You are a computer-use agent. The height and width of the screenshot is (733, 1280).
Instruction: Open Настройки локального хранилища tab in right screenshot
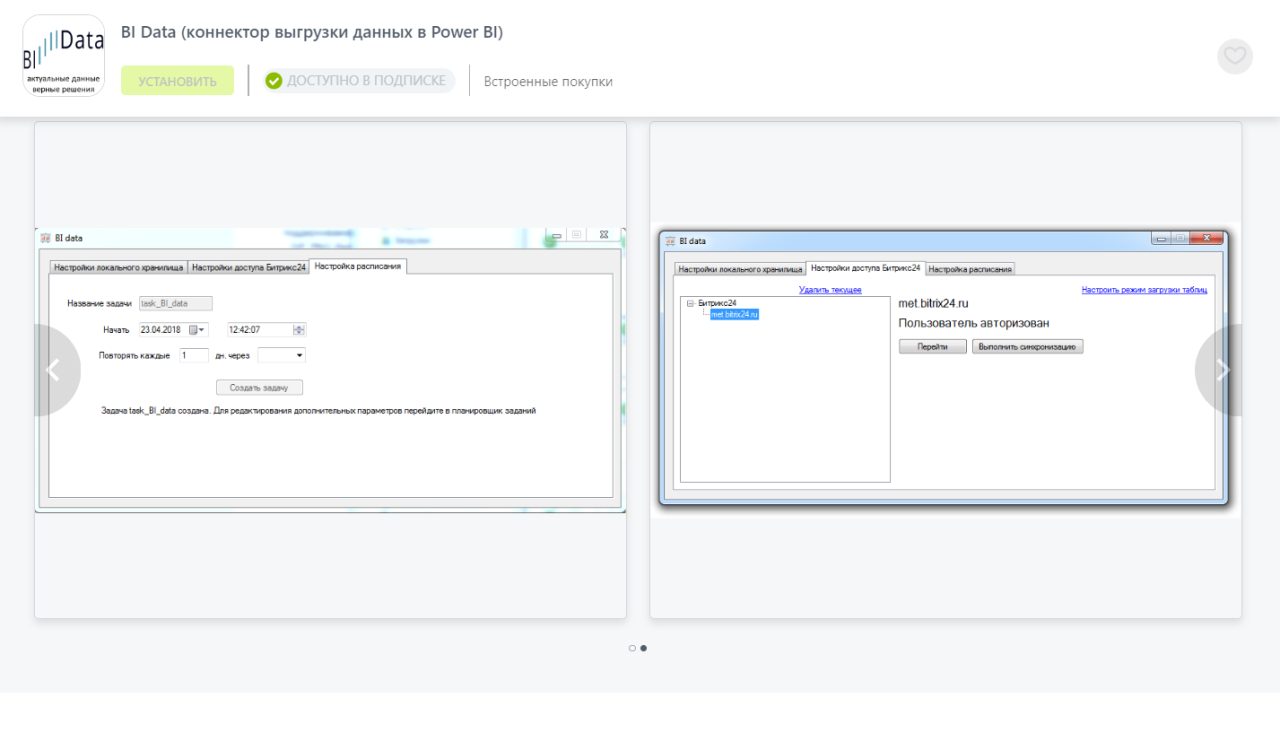(740, 269)
